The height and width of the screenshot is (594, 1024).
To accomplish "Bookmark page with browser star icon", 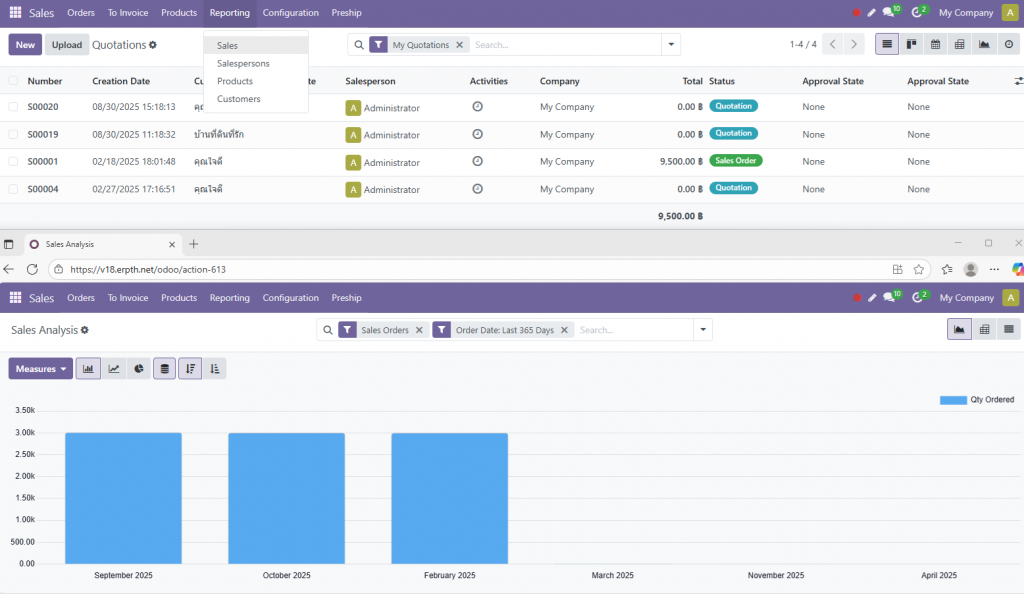I will click(x=919, y=270).
